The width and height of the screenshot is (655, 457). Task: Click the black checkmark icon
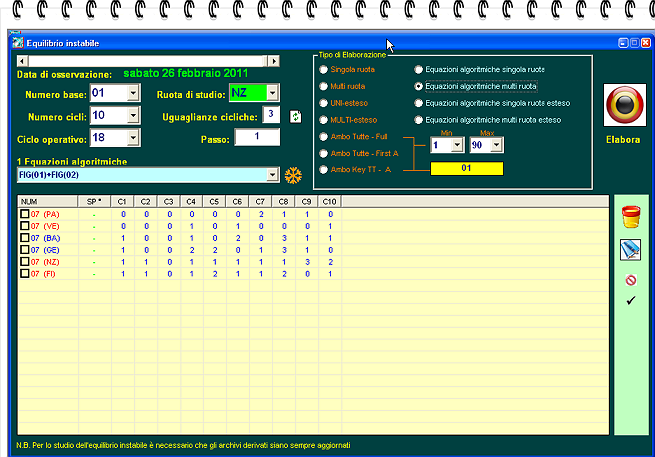pos(630,300)
